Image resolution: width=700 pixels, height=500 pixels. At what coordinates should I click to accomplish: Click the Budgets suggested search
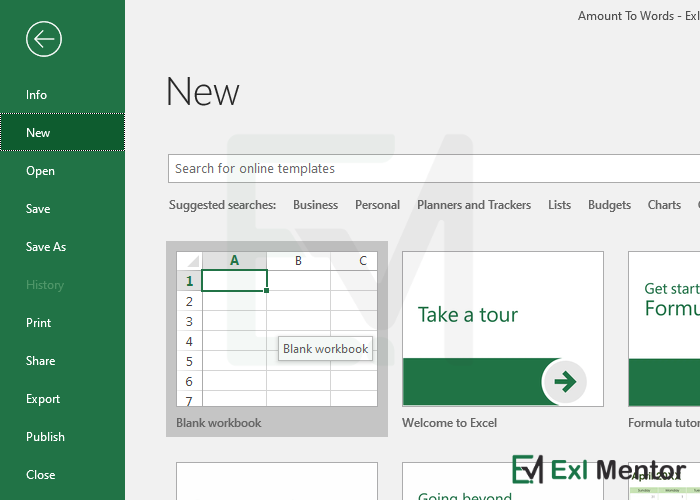[x=609, y=205]
